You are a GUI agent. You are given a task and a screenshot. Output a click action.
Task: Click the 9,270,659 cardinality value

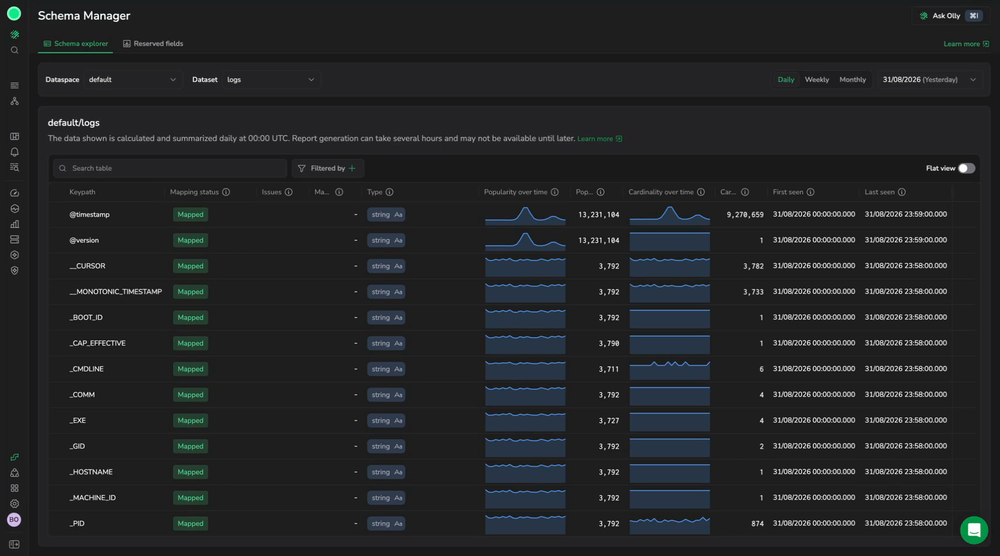745,215
